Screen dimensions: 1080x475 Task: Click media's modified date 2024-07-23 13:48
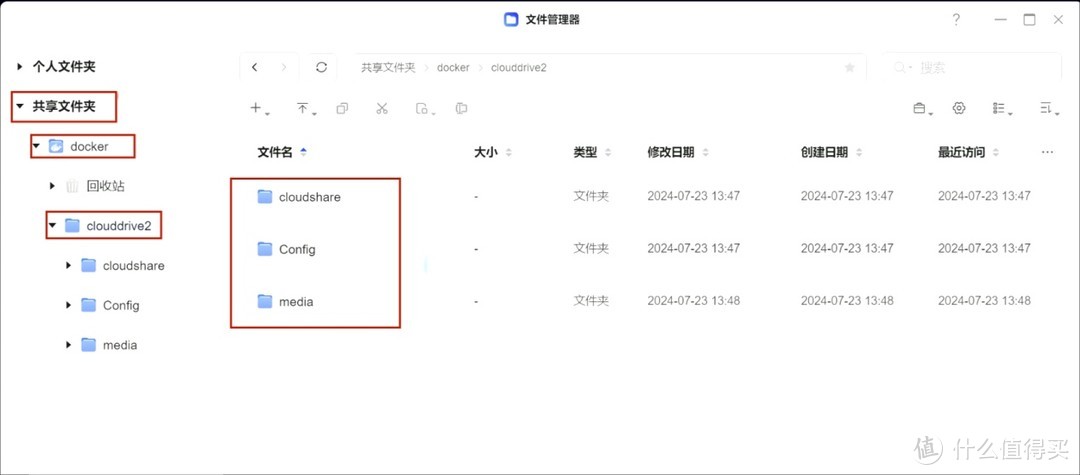[694, 301]
